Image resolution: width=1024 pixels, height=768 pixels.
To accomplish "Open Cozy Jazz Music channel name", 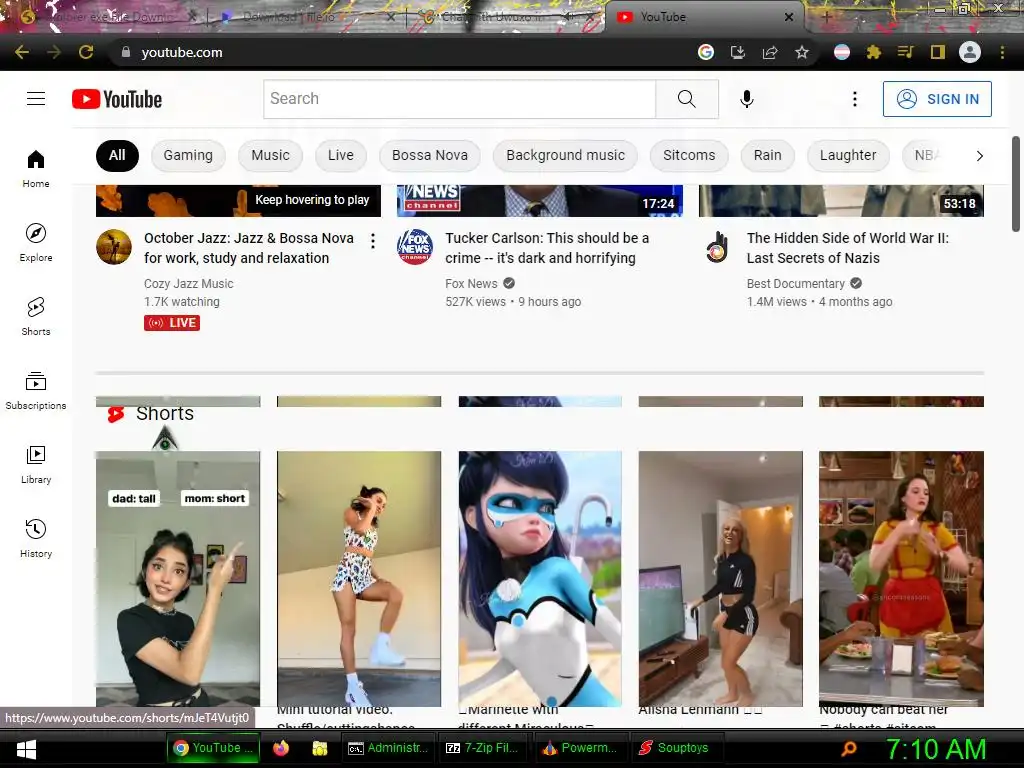I will click(x=189, y=283).
